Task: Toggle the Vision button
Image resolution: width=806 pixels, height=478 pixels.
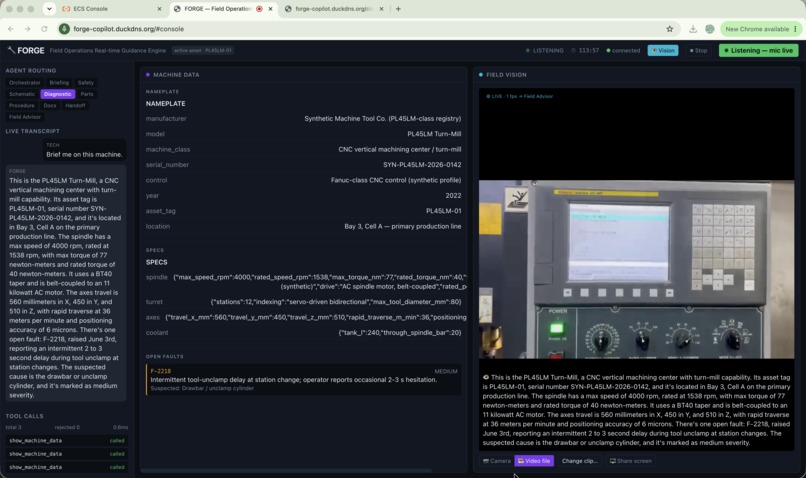Action: tap(663, 50)
